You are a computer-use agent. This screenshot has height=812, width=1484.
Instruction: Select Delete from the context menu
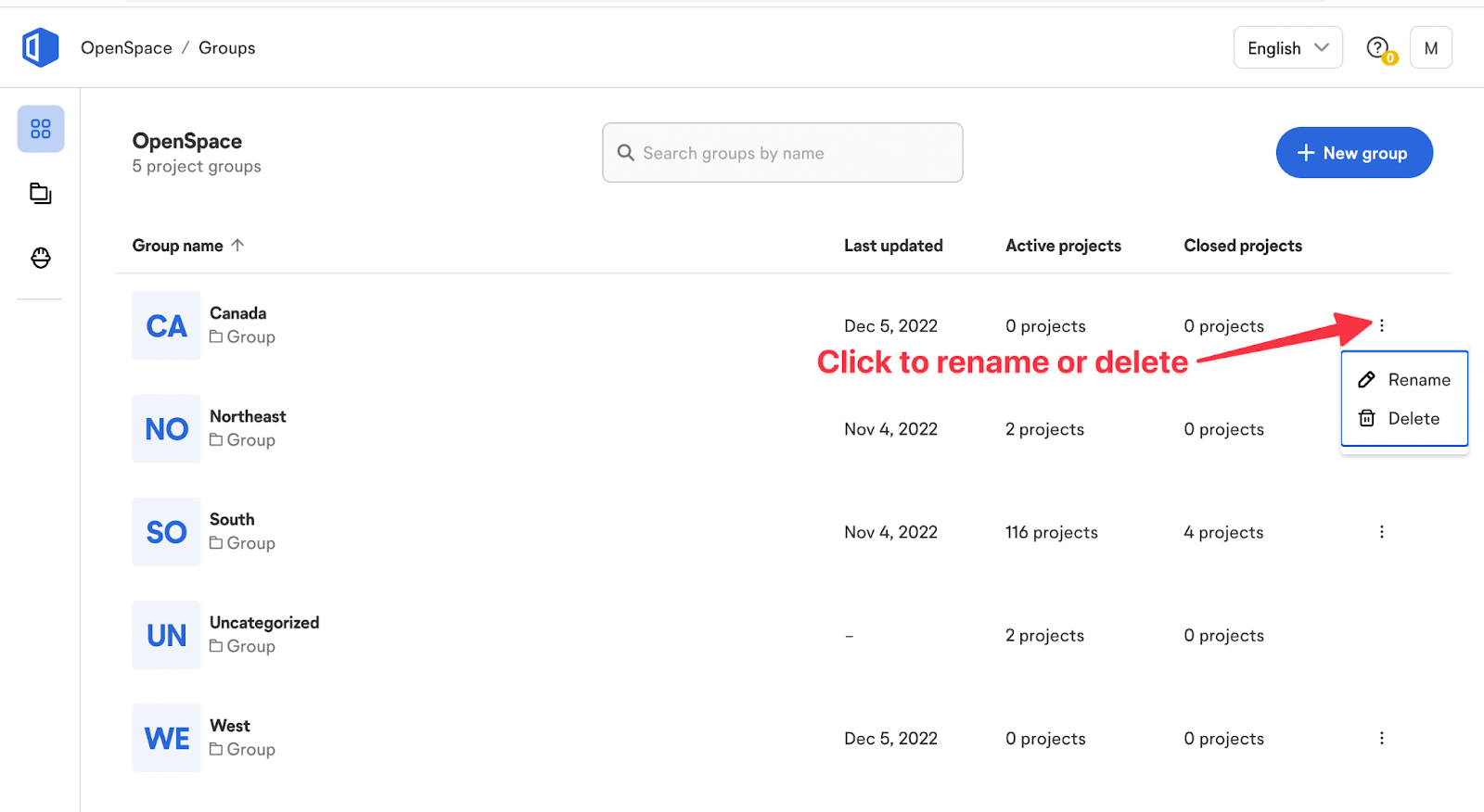[1404, 418]
